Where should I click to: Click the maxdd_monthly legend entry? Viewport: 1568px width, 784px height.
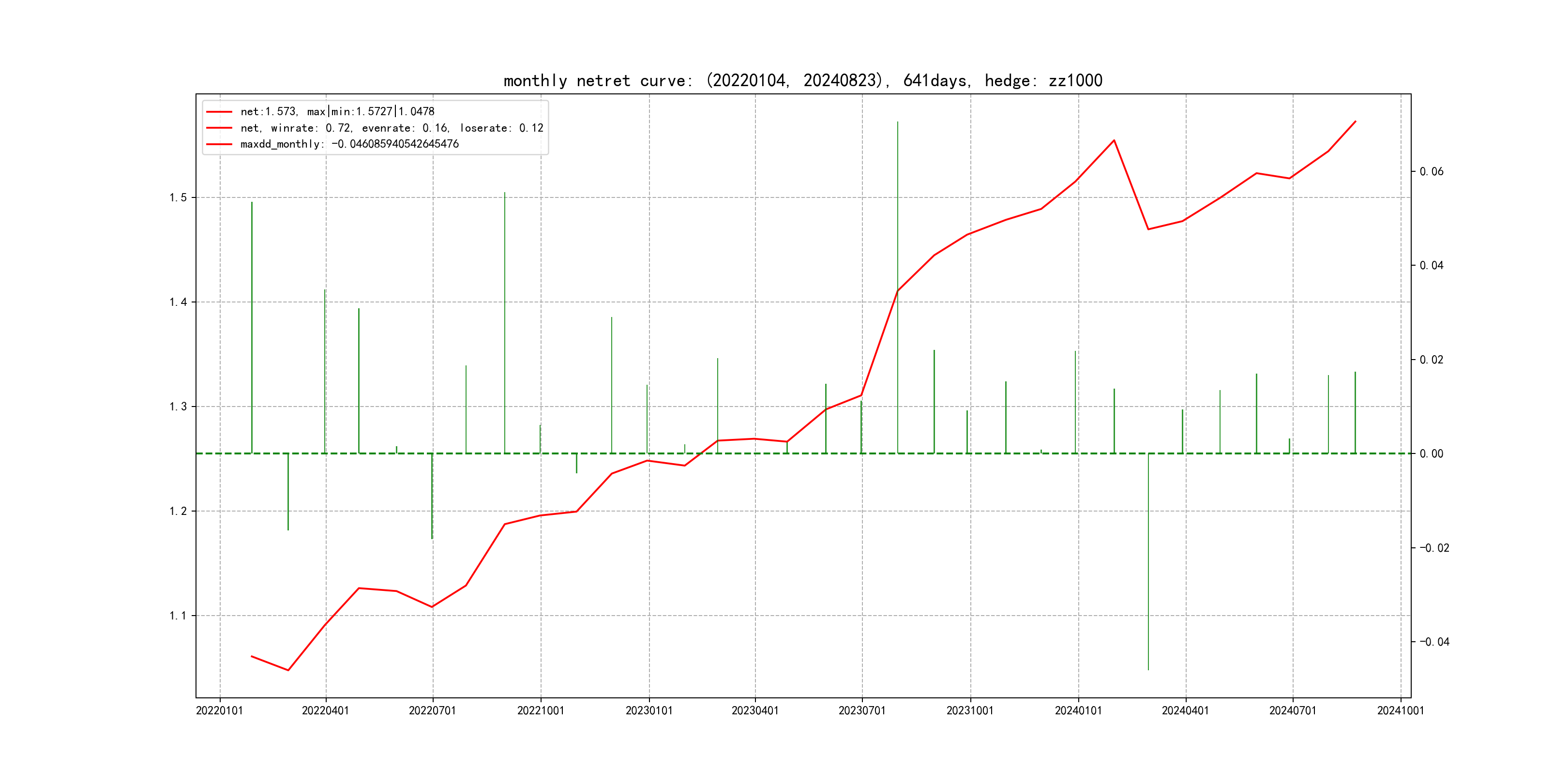click(x=349, y=144)
